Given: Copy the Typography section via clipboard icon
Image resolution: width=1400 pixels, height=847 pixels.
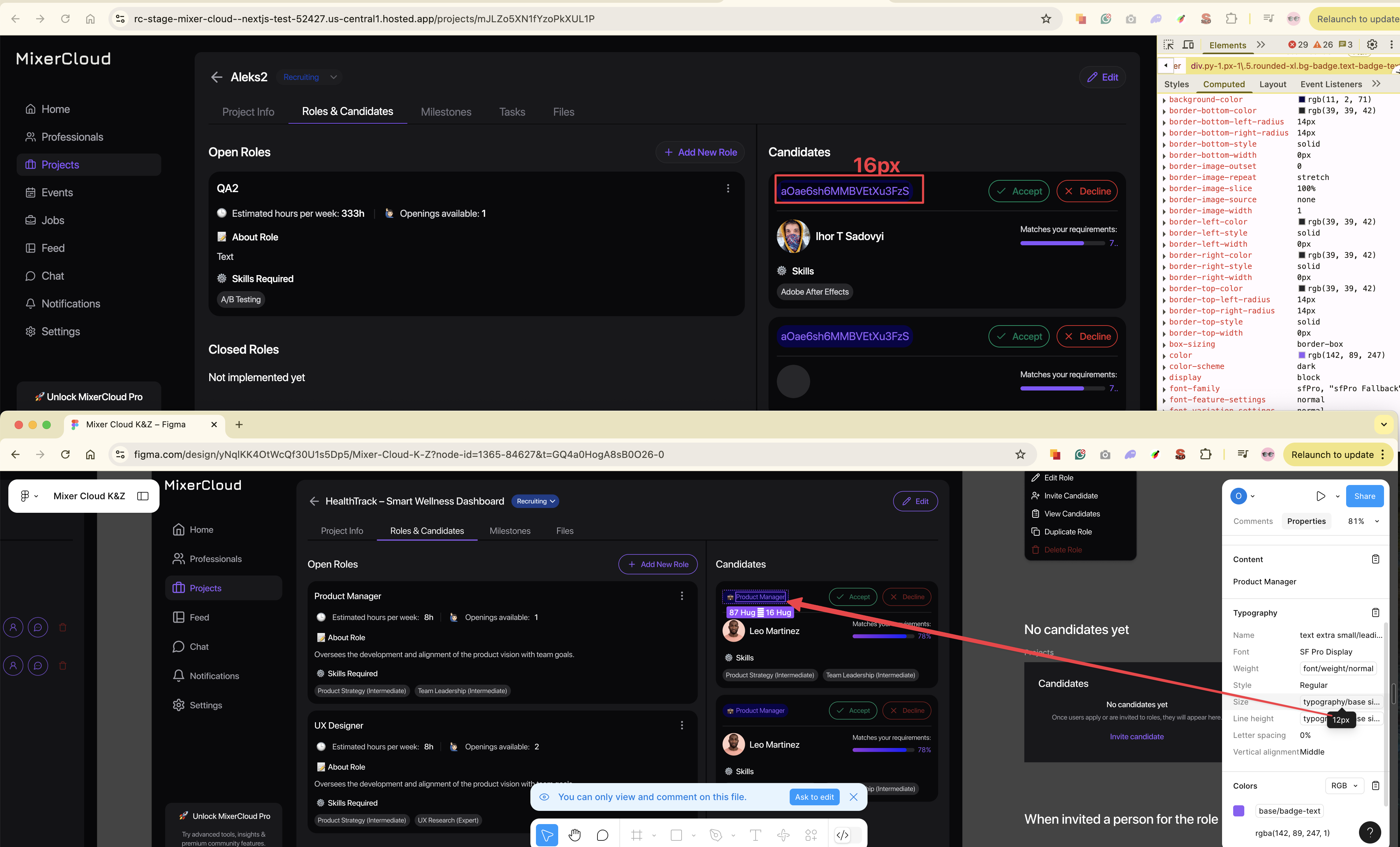Looking at the screenshot, I should point(1375,612).
